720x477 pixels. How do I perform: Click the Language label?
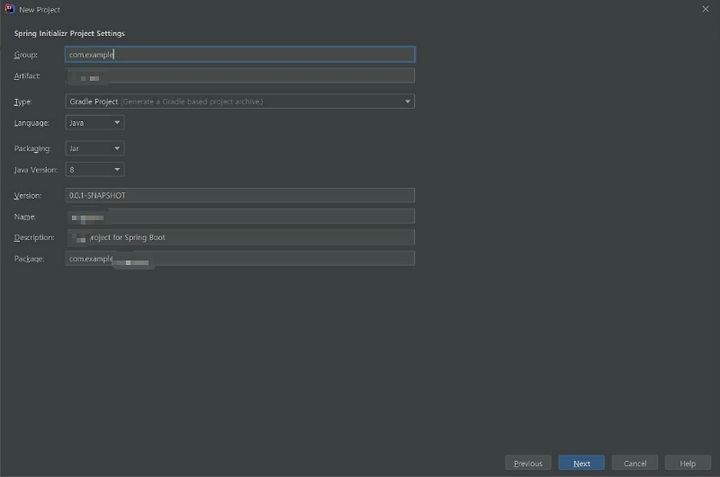[x=31, y=123]
